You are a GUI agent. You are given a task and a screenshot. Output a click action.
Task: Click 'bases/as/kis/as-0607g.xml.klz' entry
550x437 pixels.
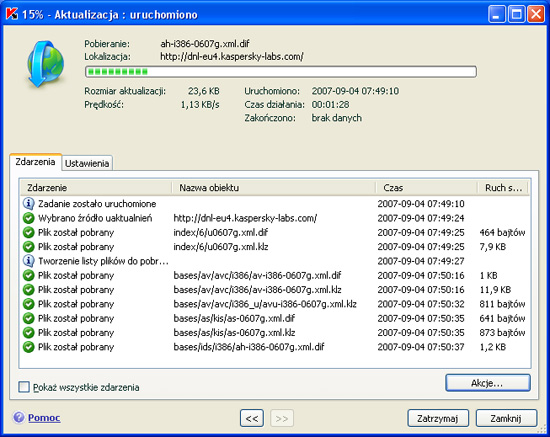point(234,332)
